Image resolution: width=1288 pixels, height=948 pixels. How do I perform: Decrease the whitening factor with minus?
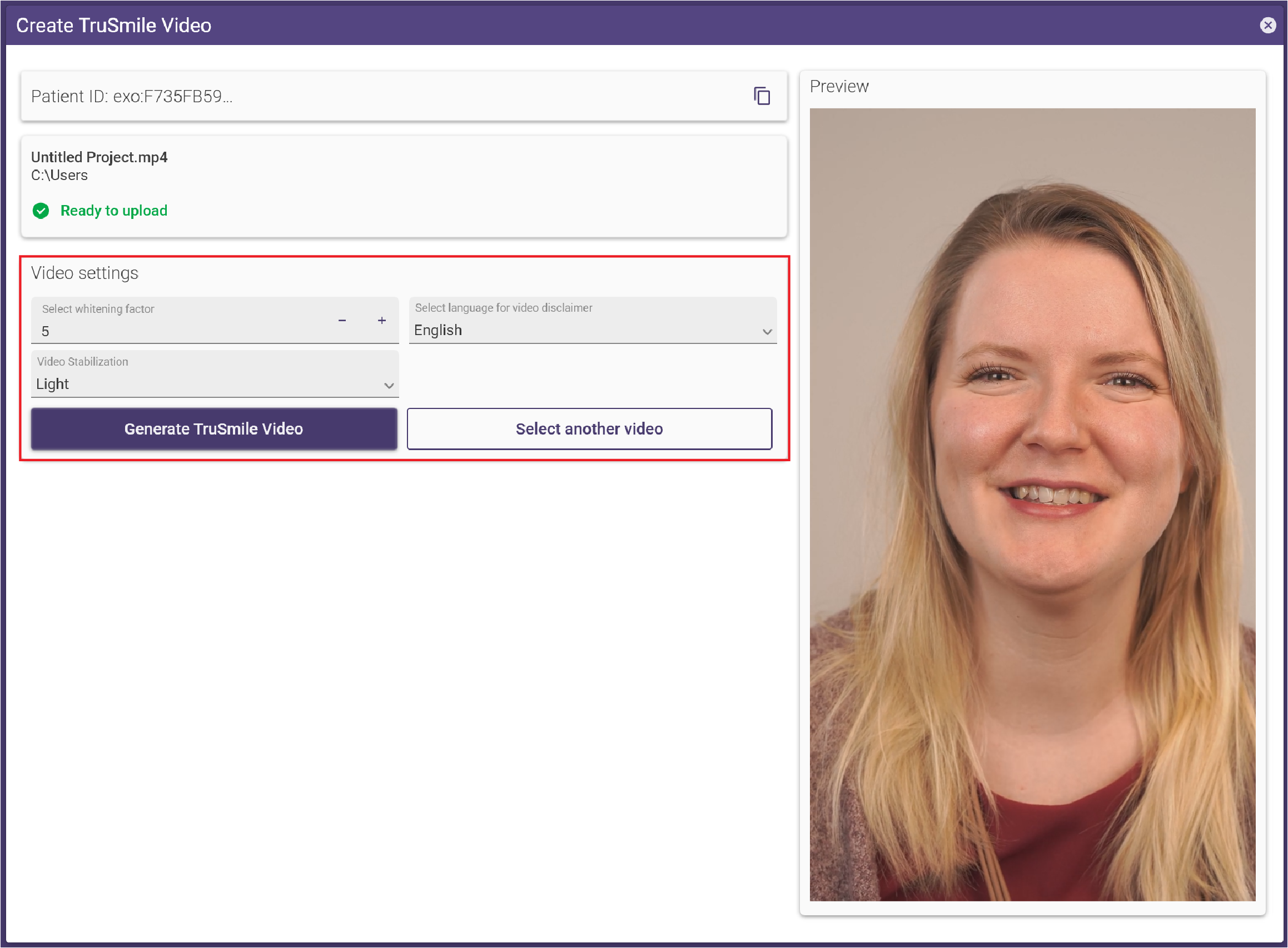pyautogui.click(x=342, y=320)
